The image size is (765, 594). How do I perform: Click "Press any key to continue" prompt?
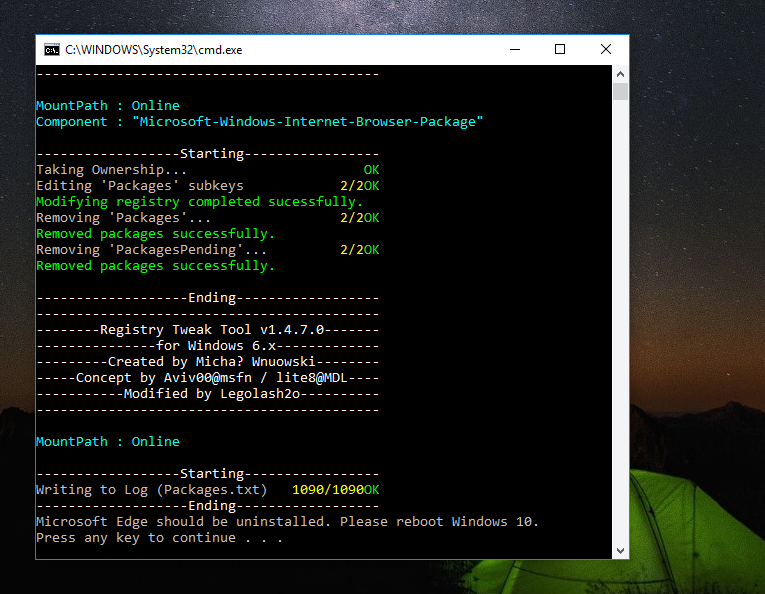(x=160, y=538)
